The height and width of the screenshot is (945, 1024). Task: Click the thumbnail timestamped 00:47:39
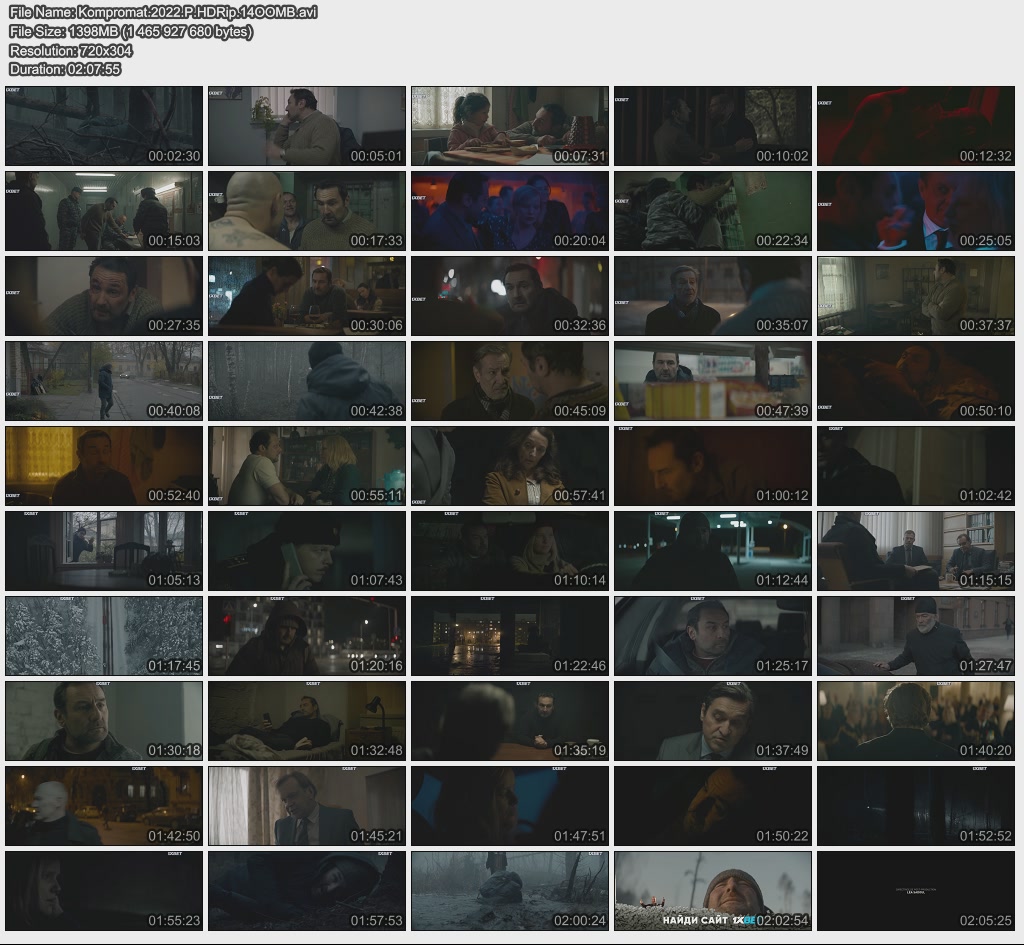[x=712, y=381]
